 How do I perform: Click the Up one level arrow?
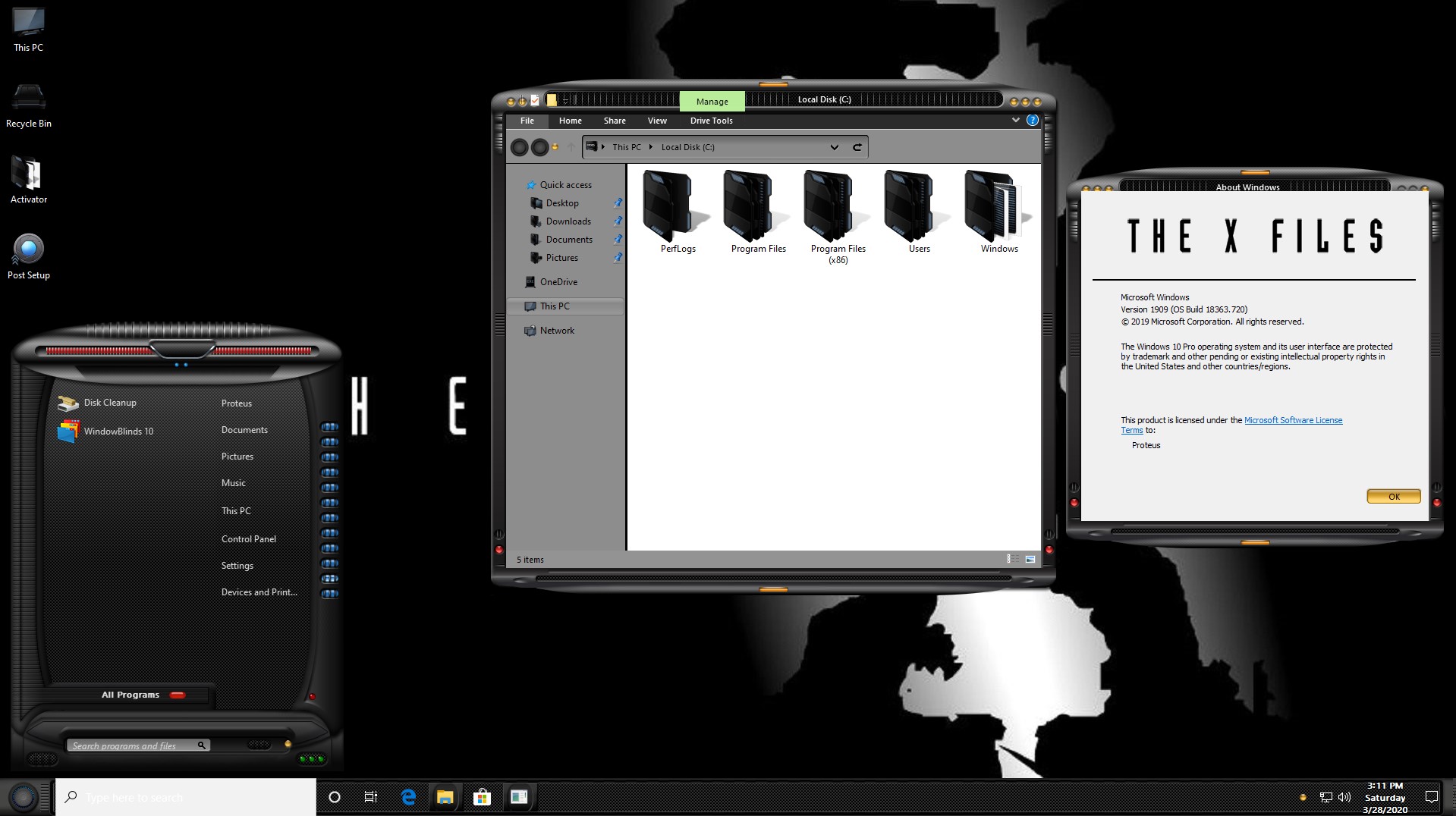click(x=571, y=147)
